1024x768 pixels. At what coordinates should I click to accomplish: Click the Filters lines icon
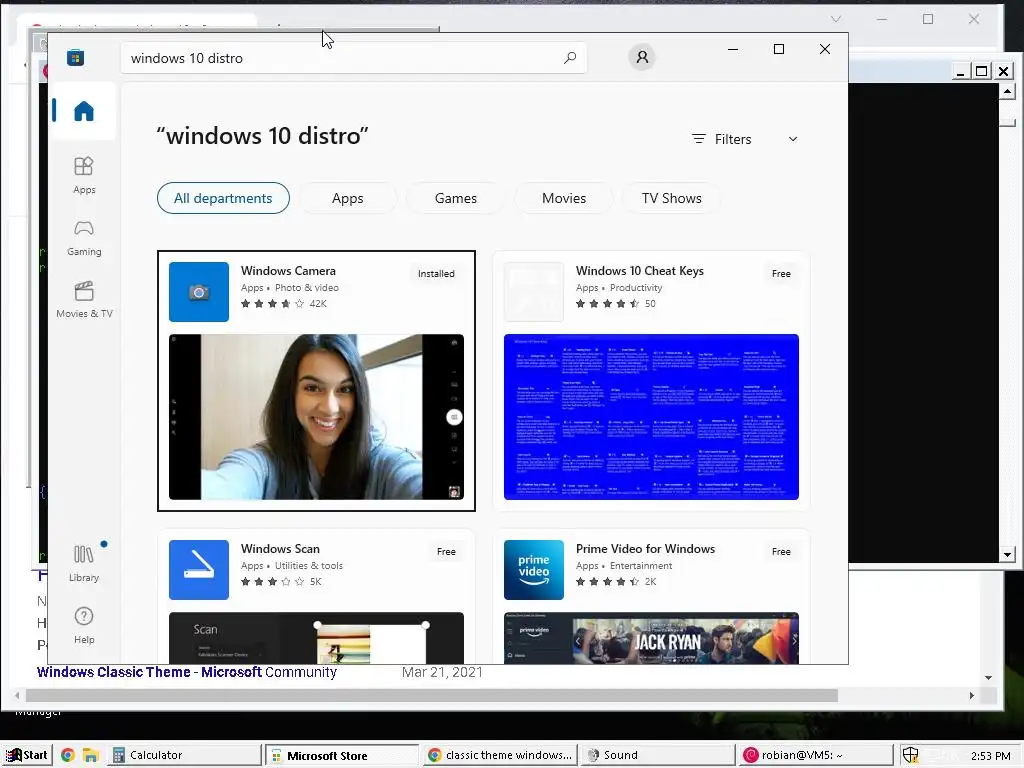[699, 139]
